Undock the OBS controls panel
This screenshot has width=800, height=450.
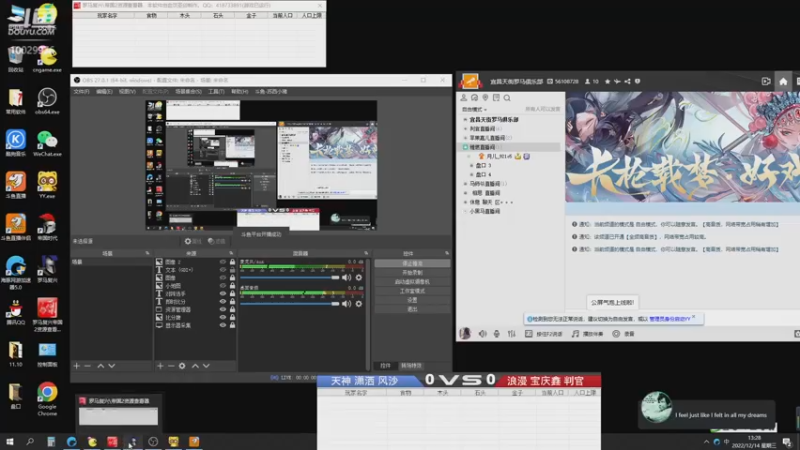447,253
